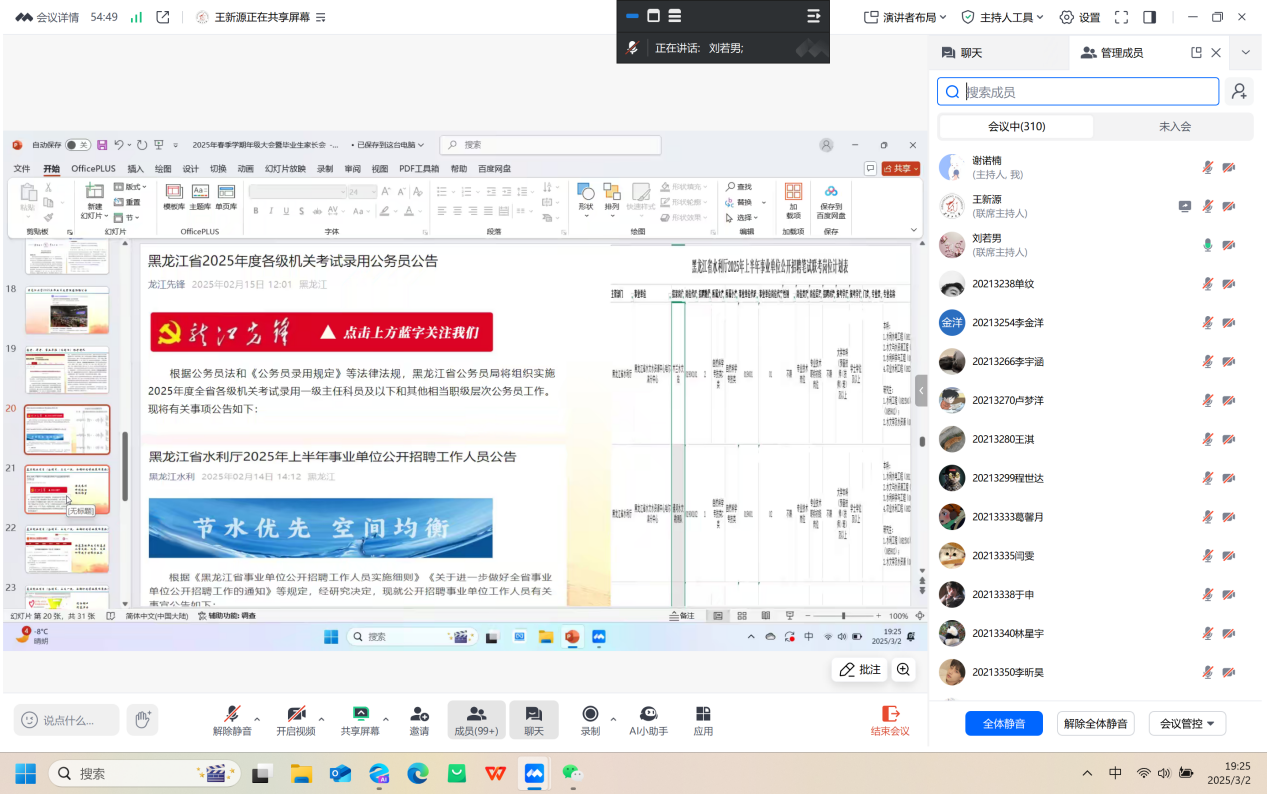Turn on video with the camera icon
The image size is (1267, 794).
point(296,714)
